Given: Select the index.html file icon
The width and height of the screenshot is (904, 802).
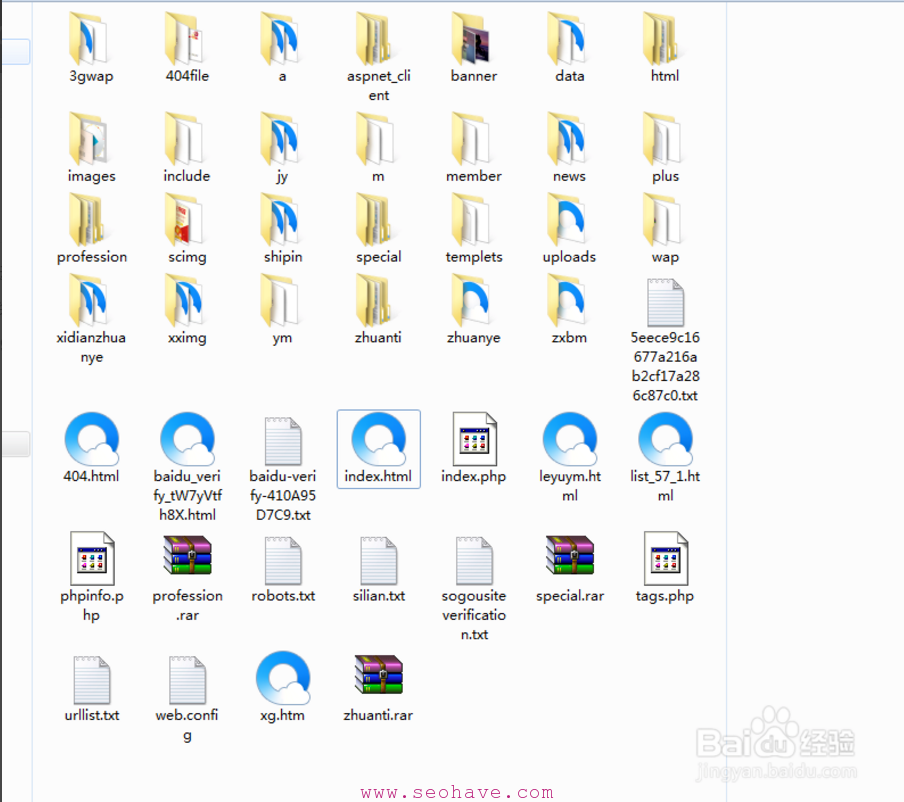Looking at the screenshot, I should click(379, 439).
